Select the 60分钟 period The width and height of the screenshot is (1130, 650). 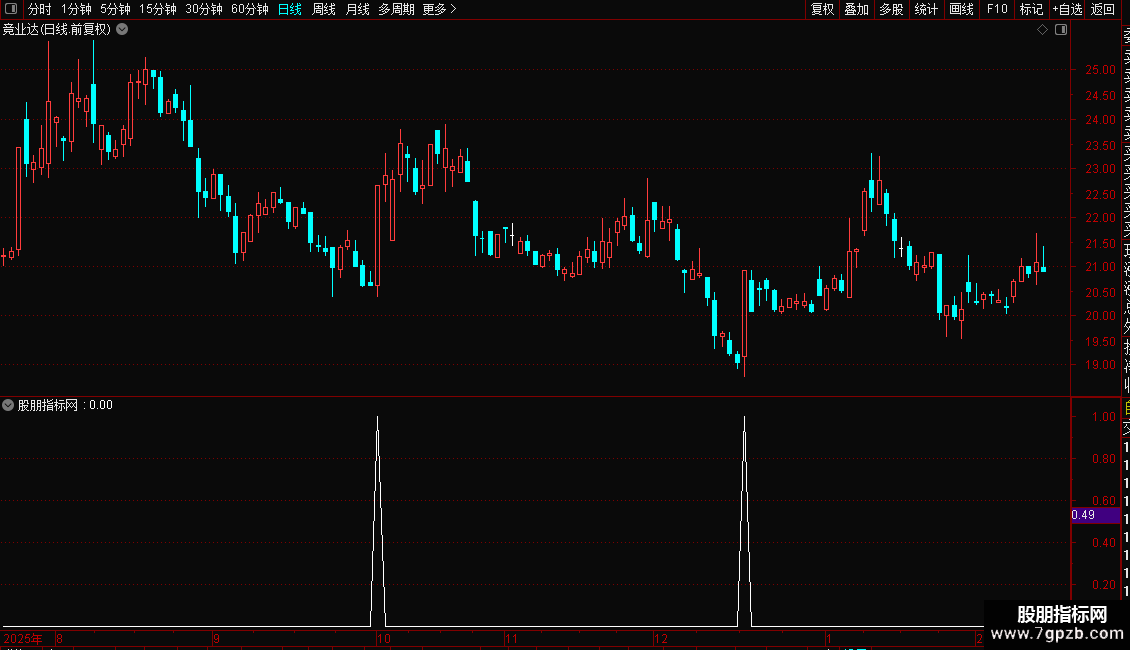pyautogui.click(x=250, y=9)
